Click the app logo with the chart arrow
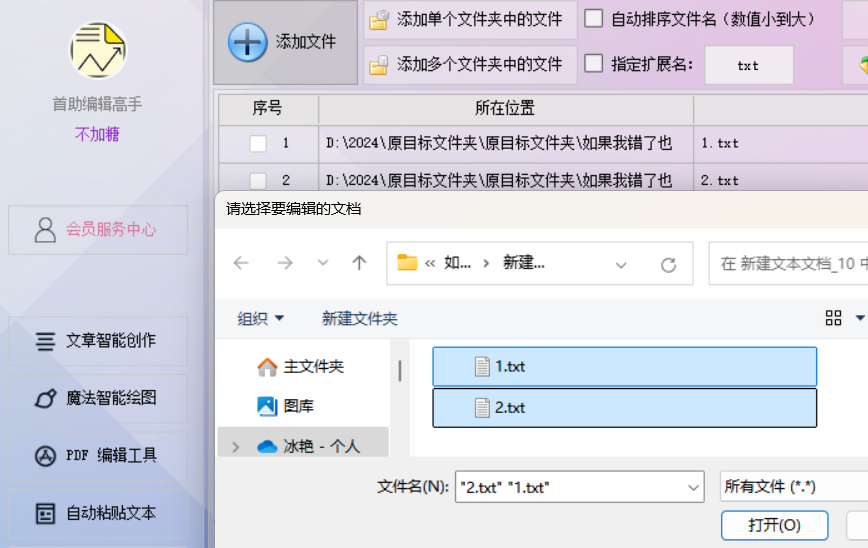868x548 pixels. point(98,50)
